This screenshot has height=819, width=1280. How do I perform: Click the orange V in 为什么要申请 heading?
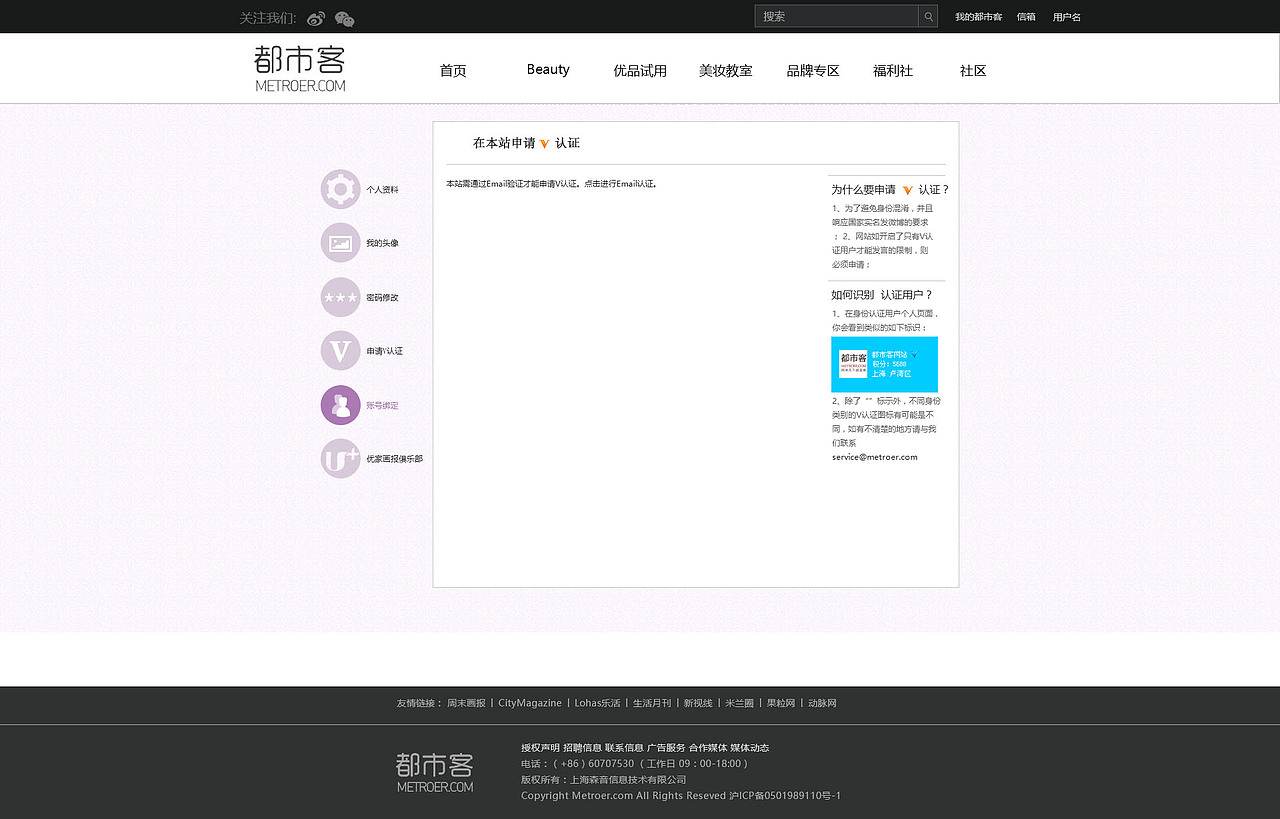(x=907, y=190)
